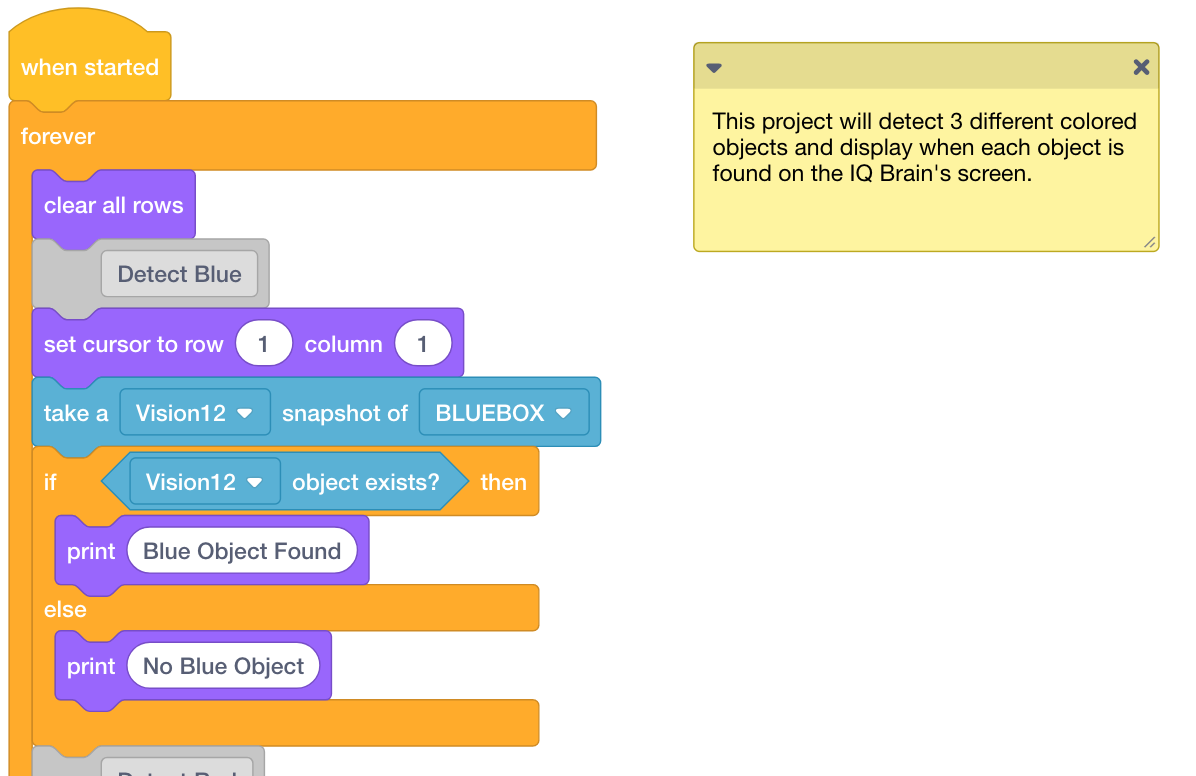Select the 'clear all rows' block
Screen dimensions: 1196x776
113,206
